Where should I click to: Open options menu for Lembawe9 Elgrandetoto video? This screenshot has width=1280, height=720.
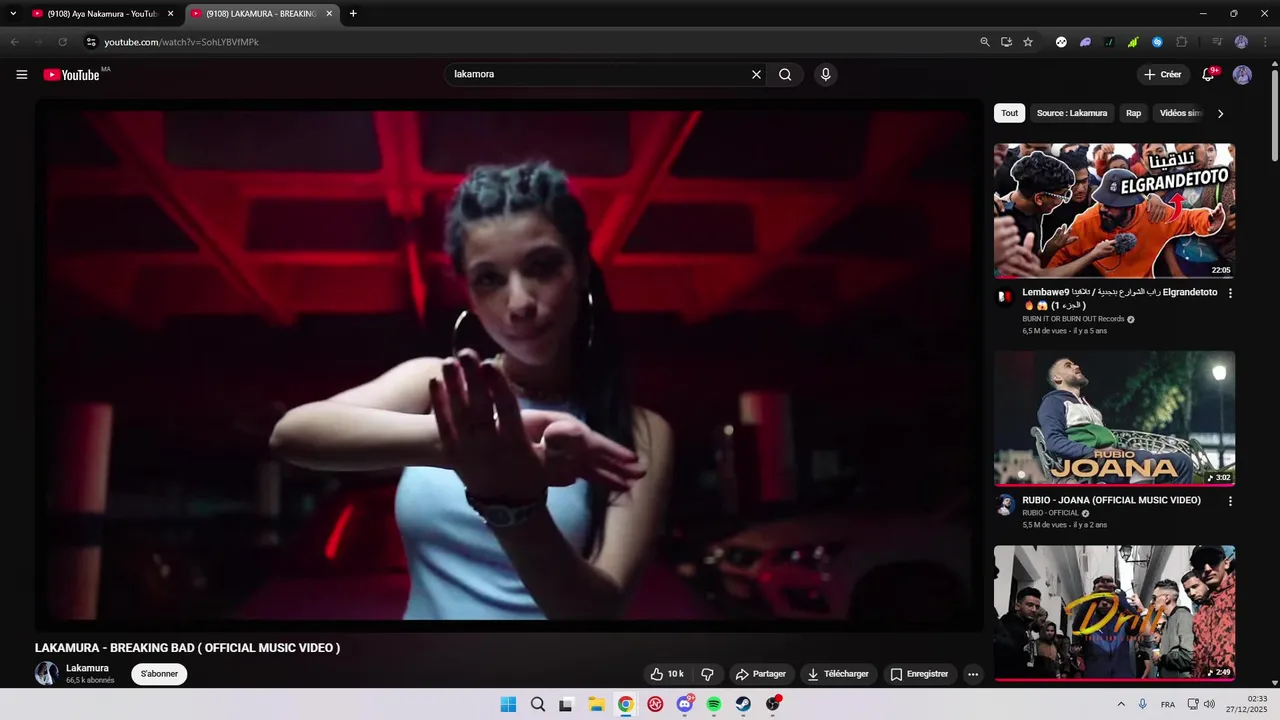tap(1230, 293)
